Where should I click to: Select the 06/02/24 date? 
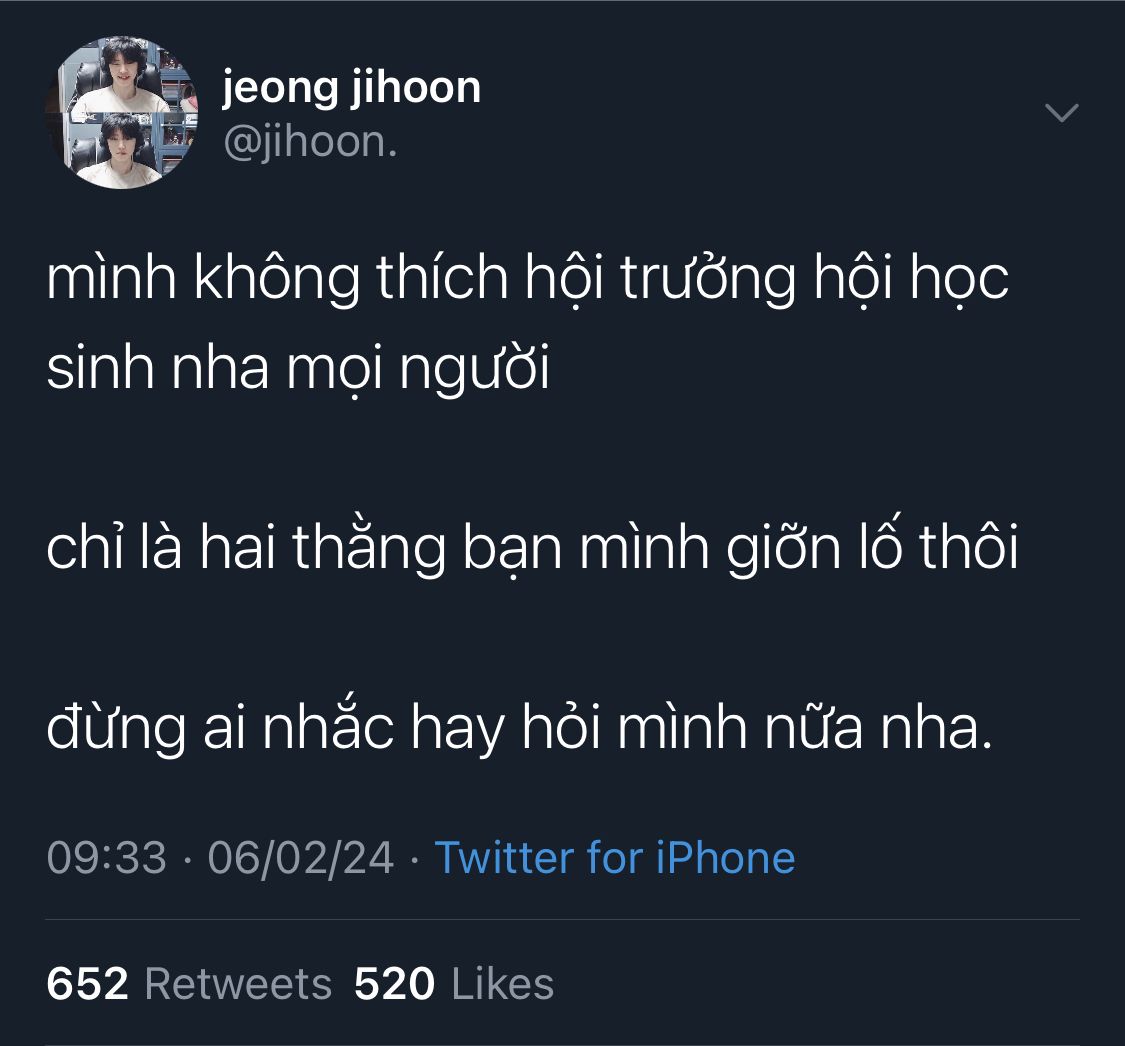tap(301, 857)
